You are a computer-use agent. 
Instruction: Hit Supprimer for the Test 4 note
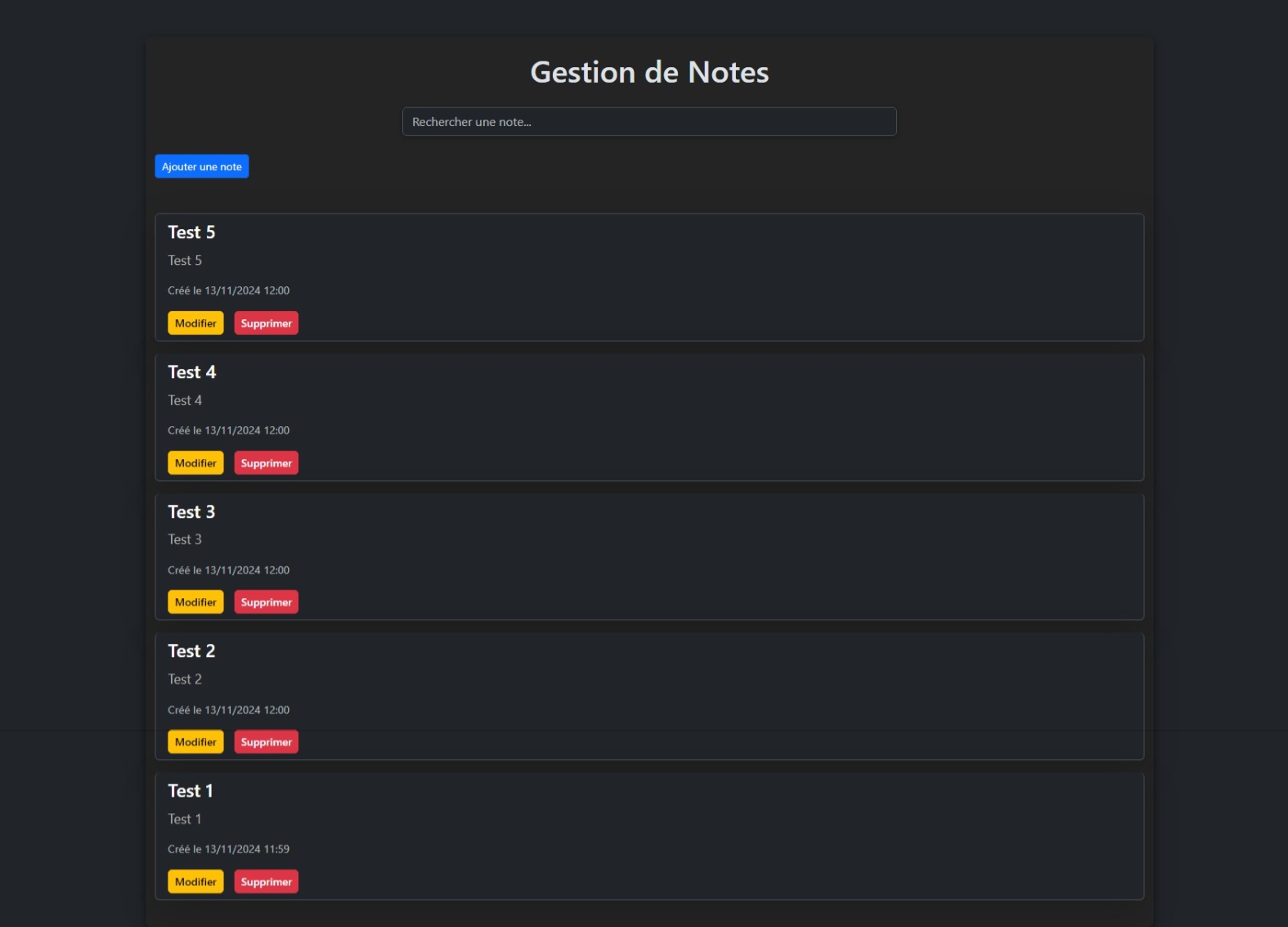266,463
